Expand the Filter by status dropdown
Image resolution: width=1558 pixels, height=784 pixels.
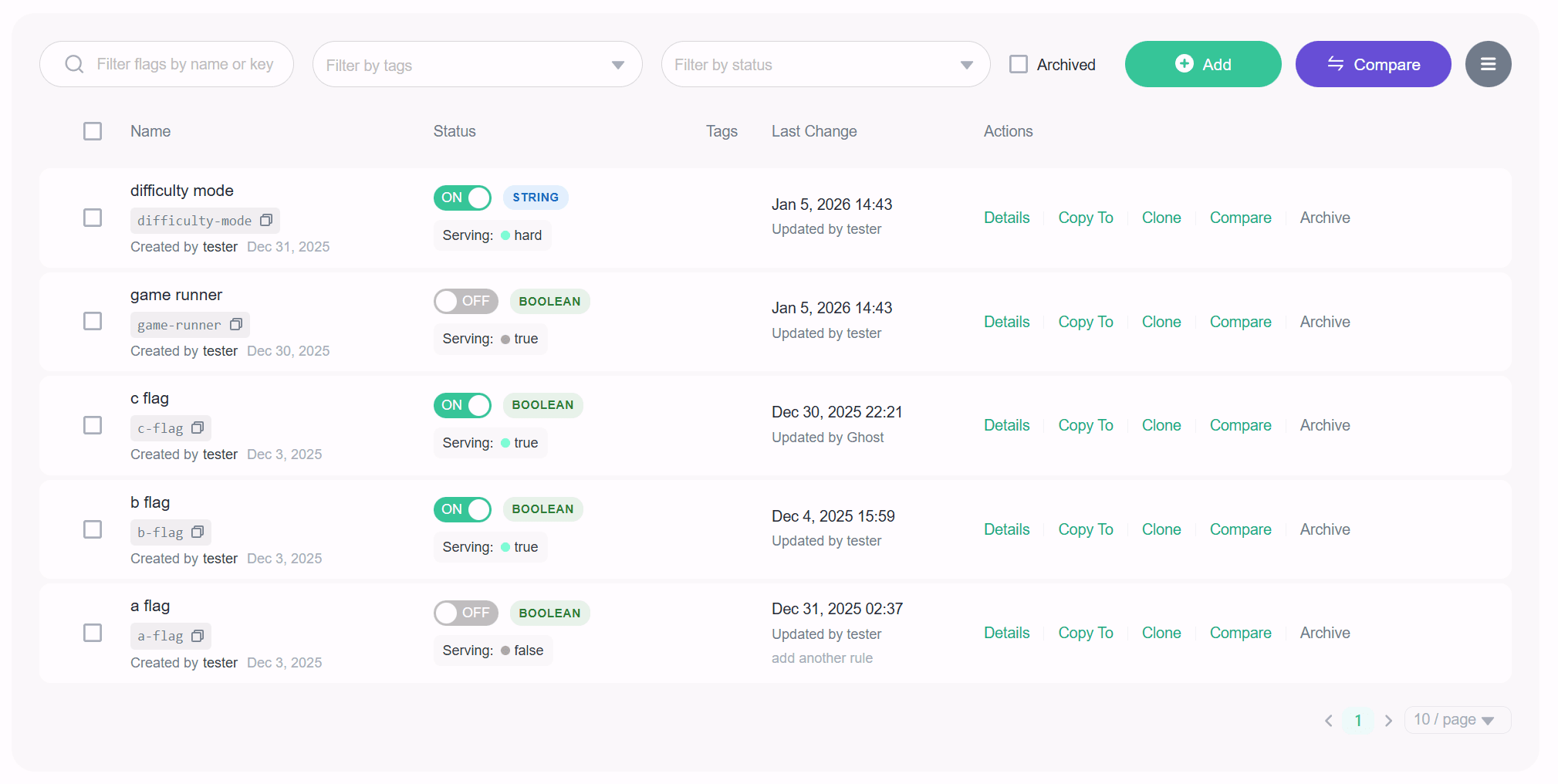coord(825,65)
